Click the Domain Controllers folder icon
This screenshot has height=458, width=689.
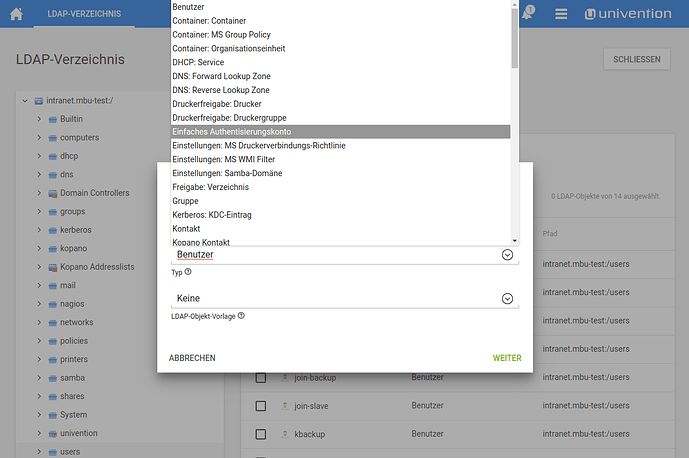53,193
